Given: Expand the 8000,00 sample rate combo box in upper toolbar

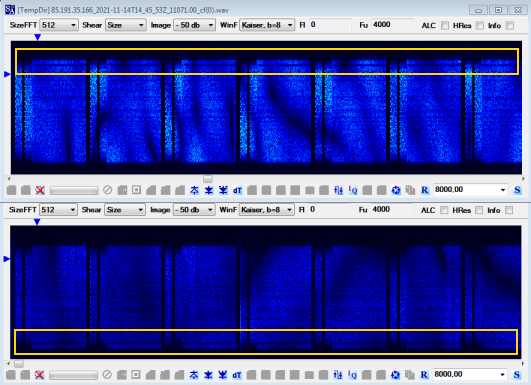Looking at the screenshot, I should 470,190.
